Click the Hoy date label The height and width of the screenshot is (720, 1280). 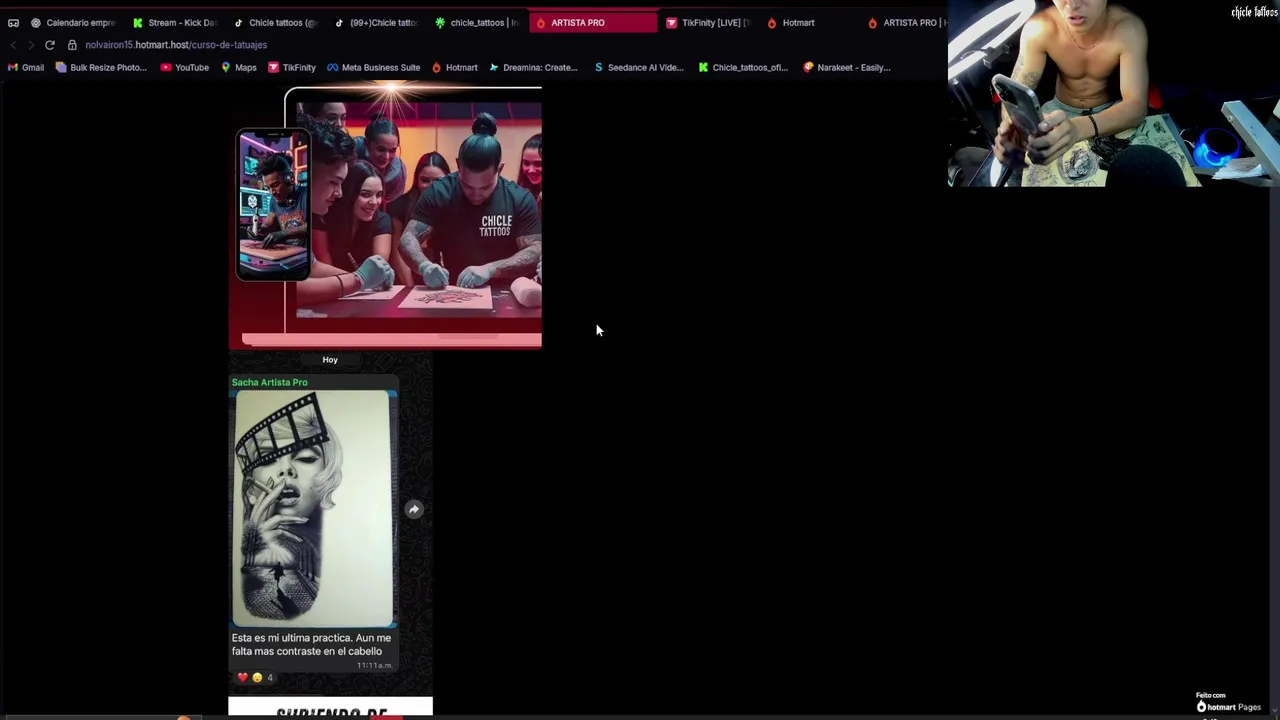[x=330, y=359]
